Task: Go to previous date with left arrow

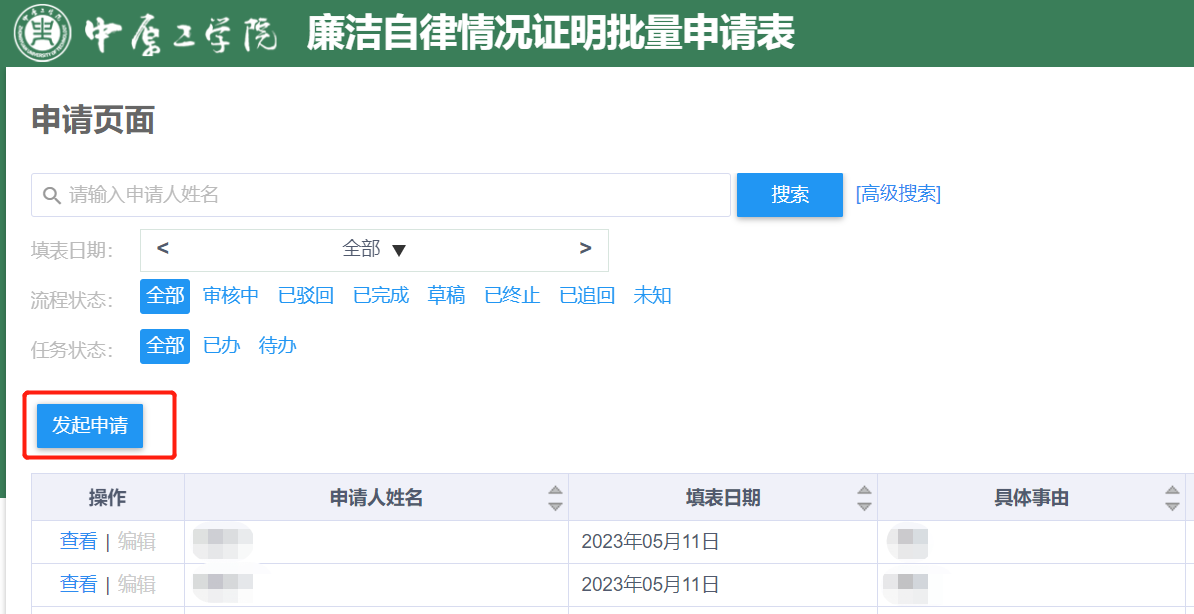Action: pos(163,248)
